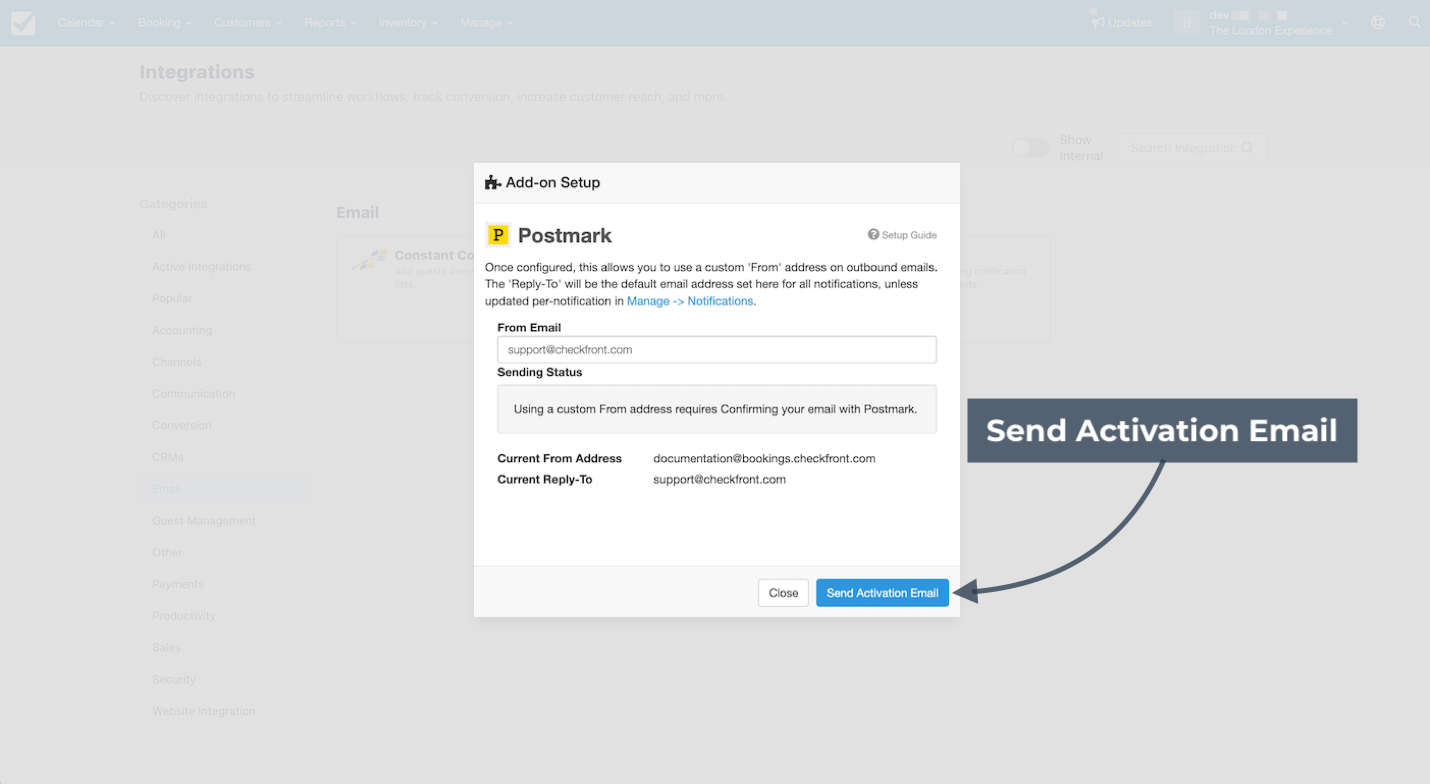The width and height of the screenshot is (1430, 784).
Task: Click the Postmark P logo
Action: click(x=498, y=235)
